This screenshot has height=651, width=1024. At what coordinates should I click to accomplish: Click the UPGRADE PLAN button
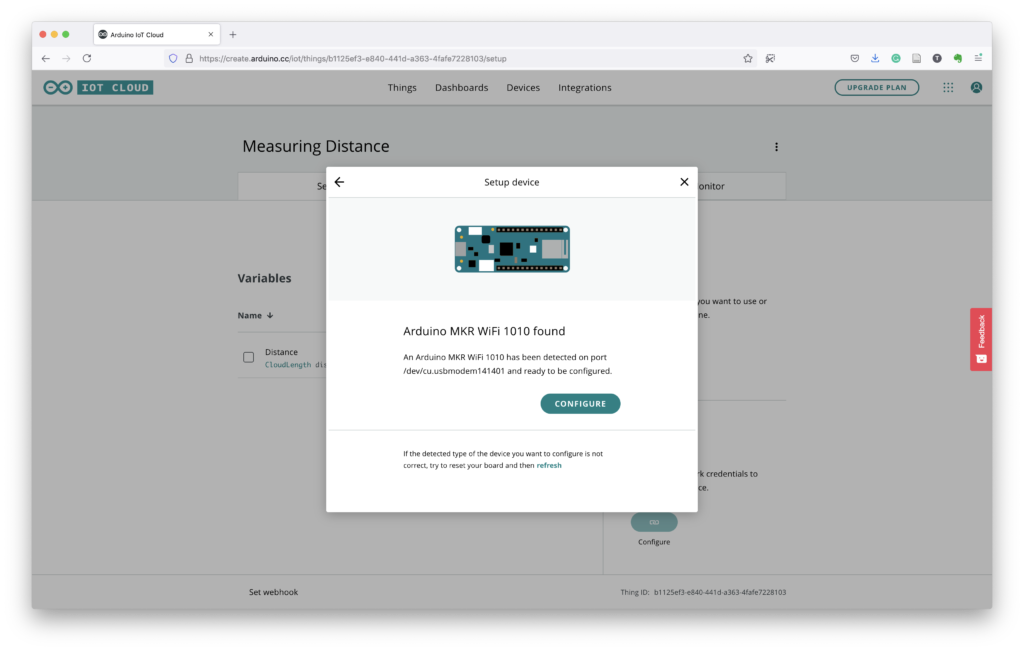[x=876, y=87]
